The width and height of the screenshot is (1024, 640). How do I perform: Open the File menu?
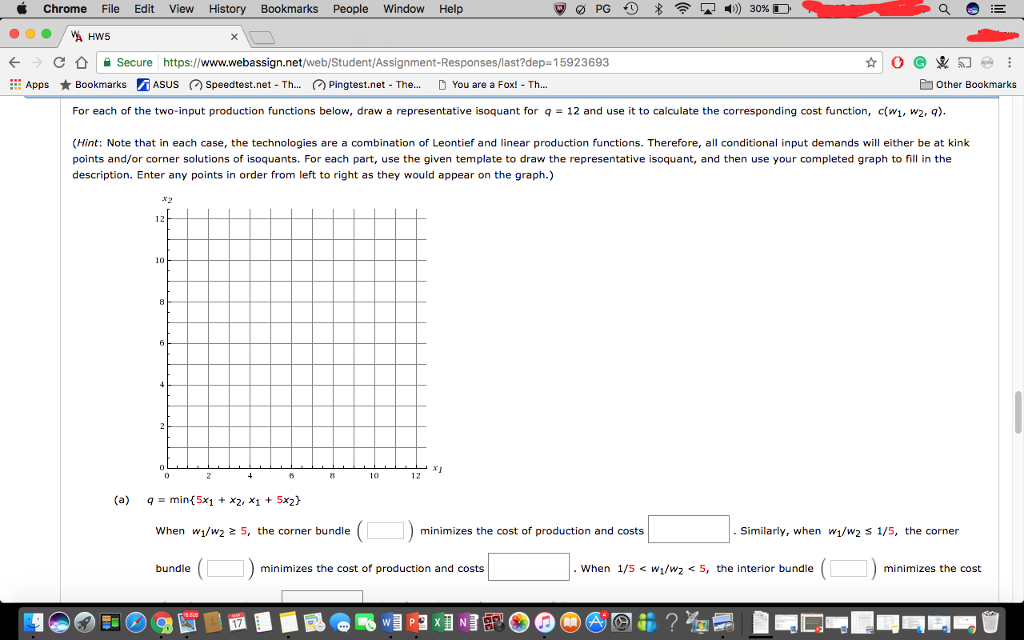(110, 9)
